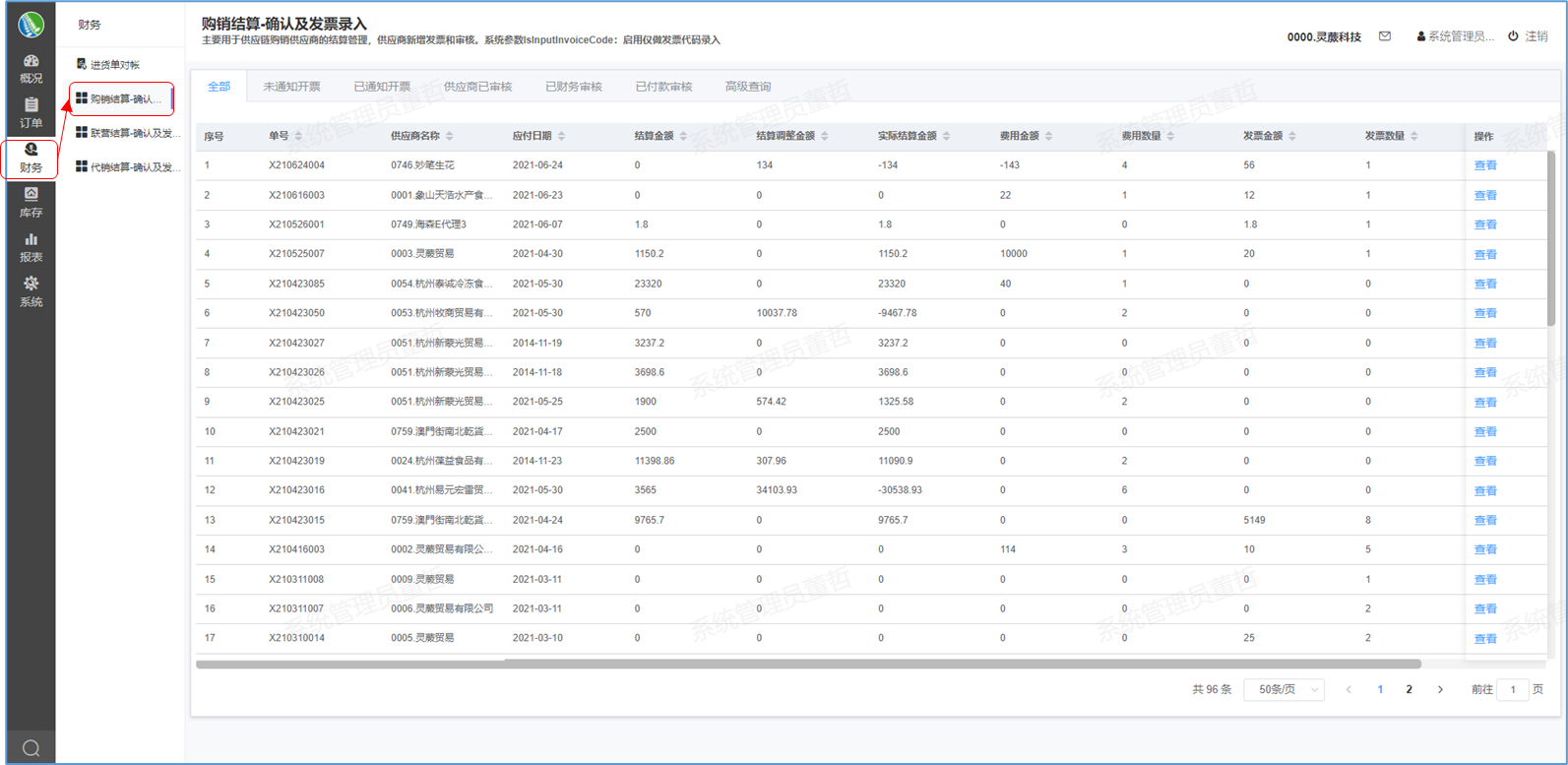The width and height of the screenshot is (1568, 765).
Task: Sort by 应付日期 column sort arrows
Action: tap(561, 136)
